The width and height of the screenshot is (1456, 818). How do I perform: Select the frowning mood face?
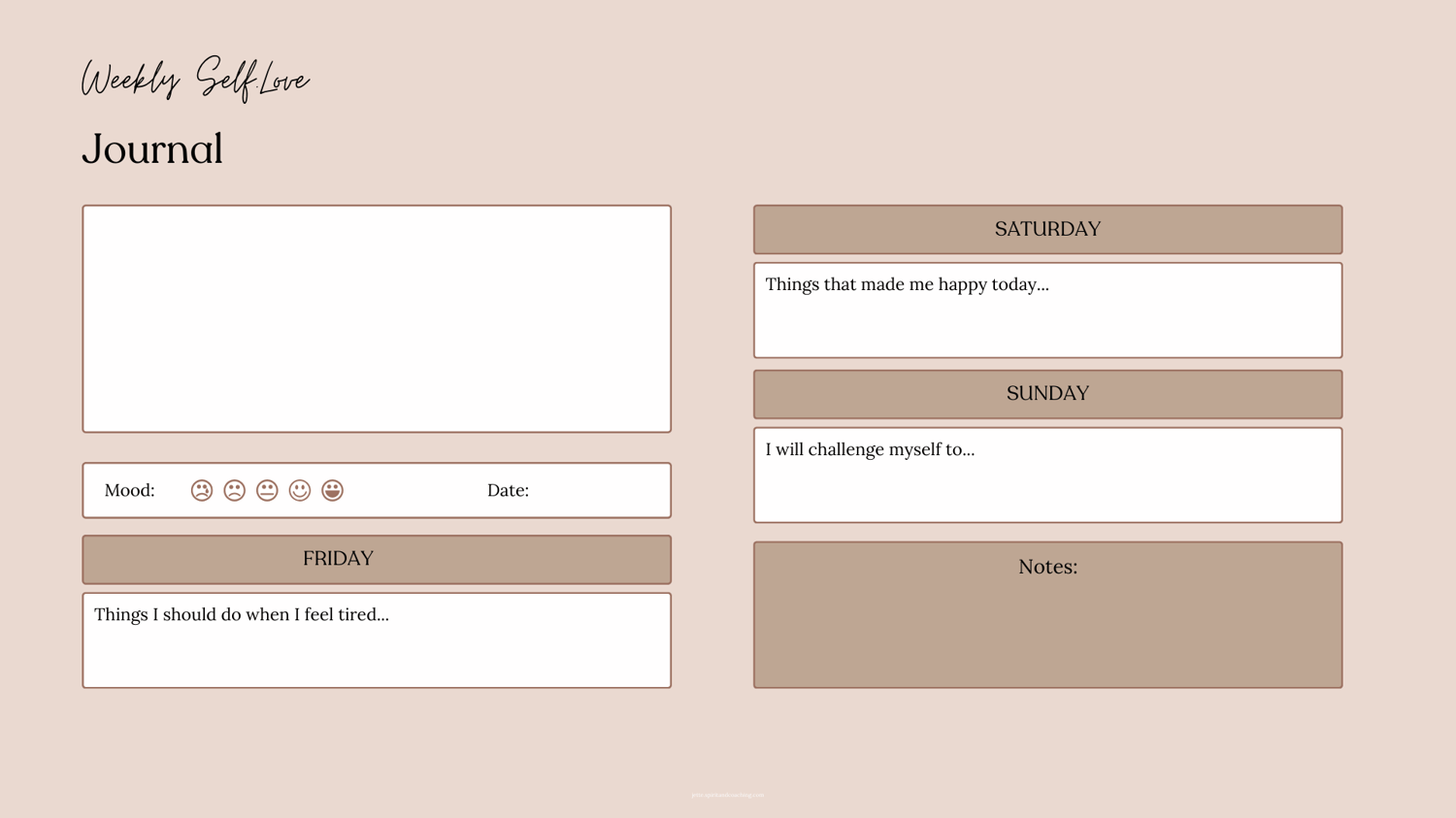coord(234,490)
